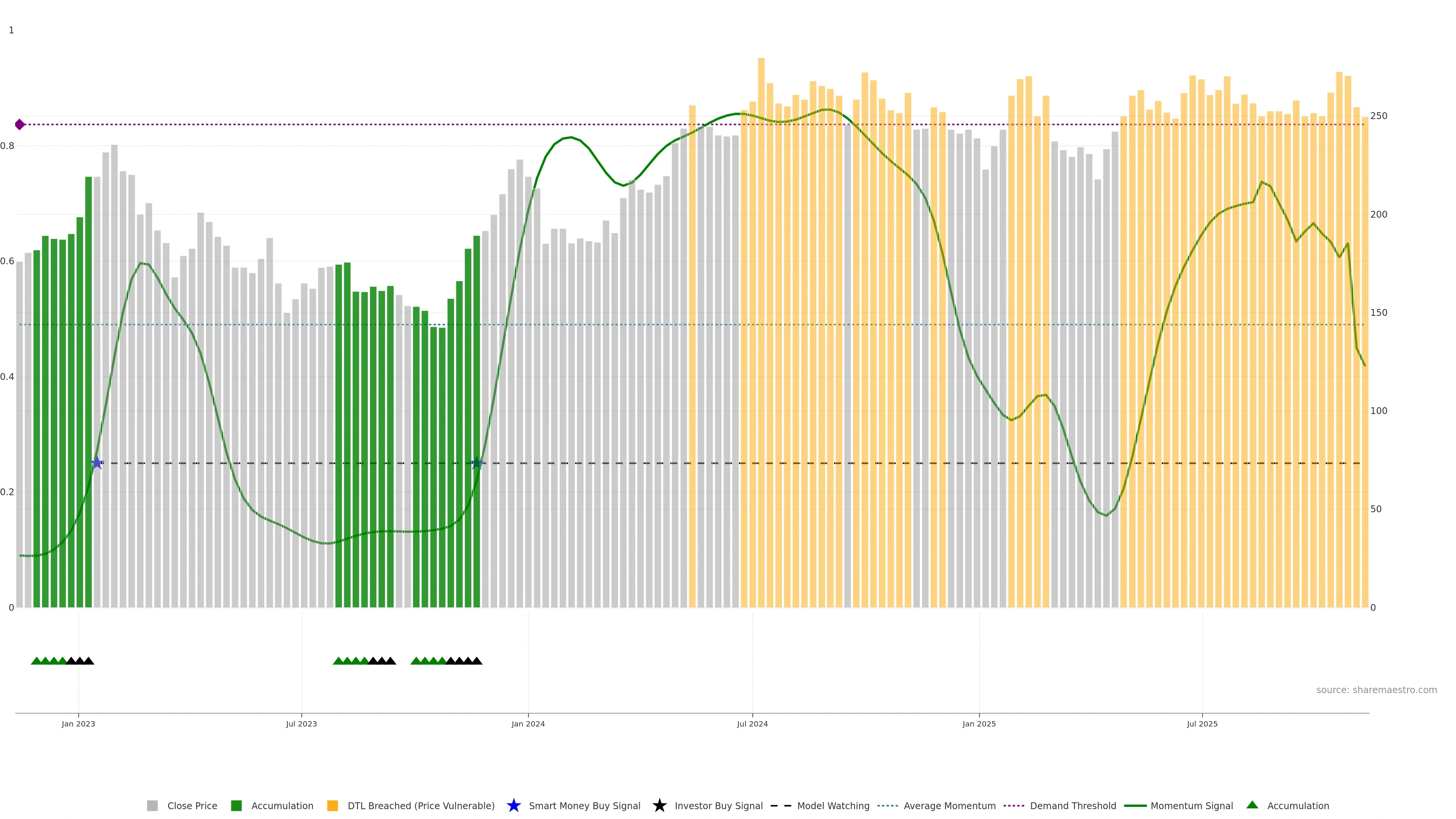Image resolution: width=1456 pixels, height=819 pixels.
Task: Click the blue star marker near Jan 2023
Action: 97,463
